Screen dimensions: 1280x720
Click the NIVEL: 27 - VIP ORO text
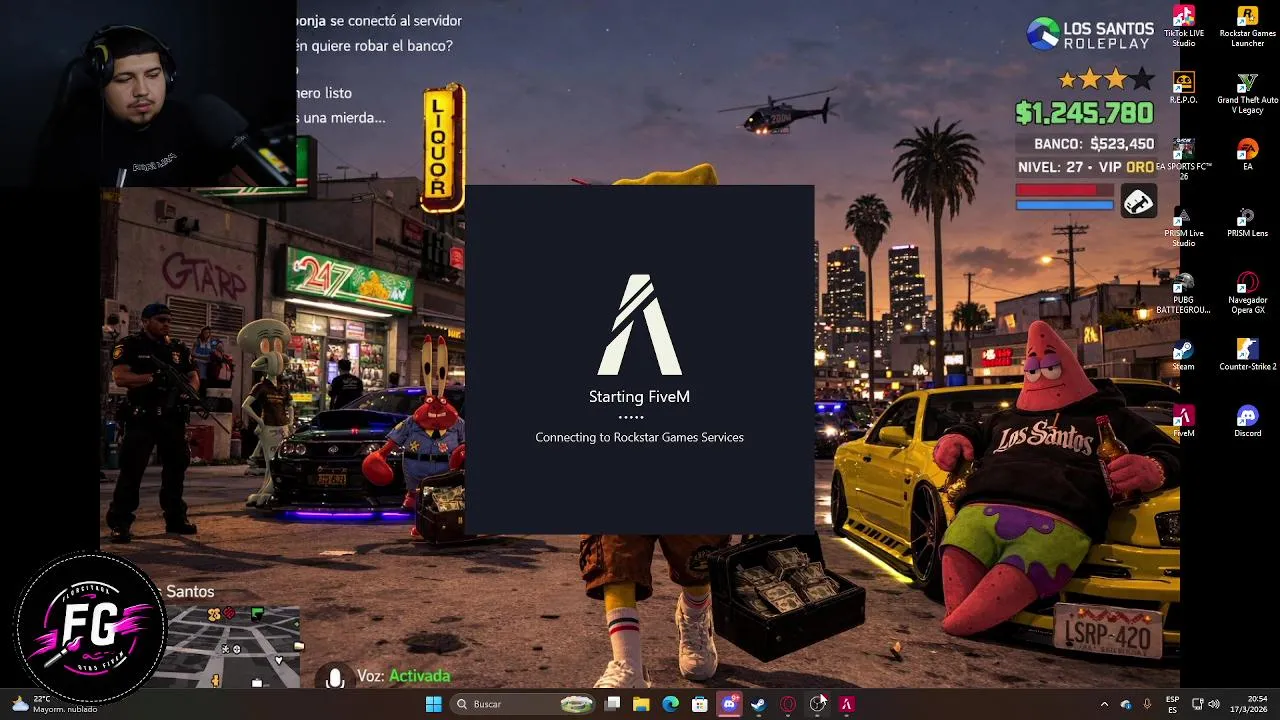click(x=1086, y=168)
